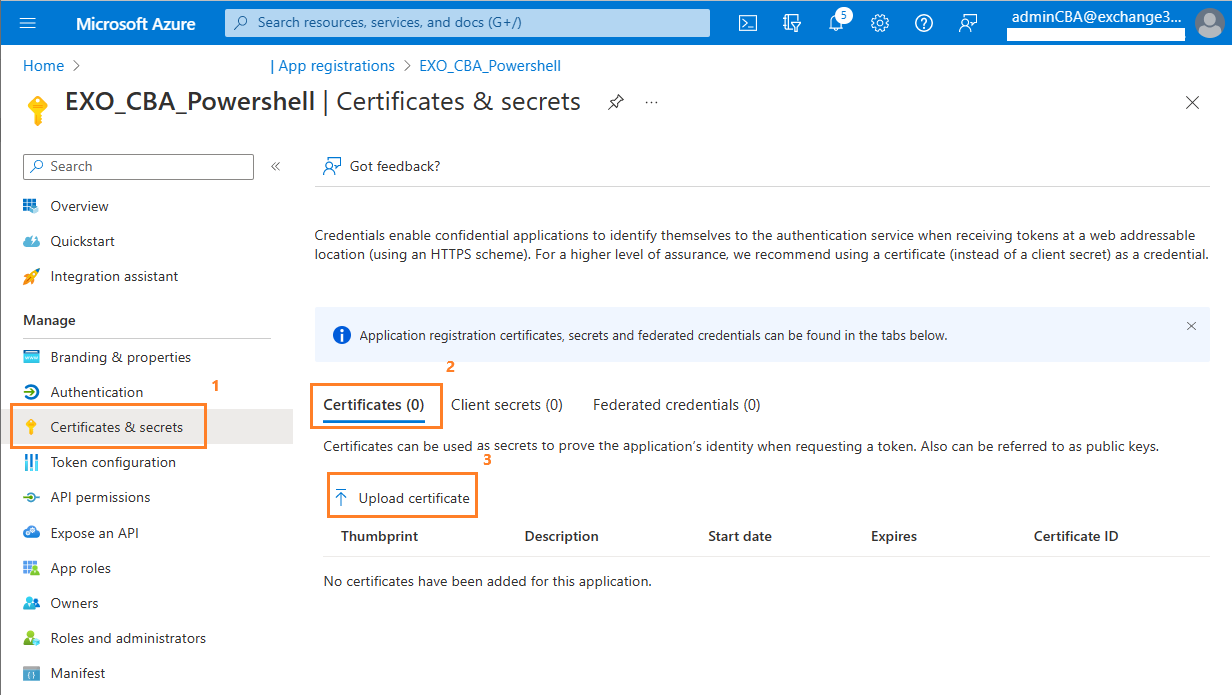Sort by Thumbprint column header
This screenshot has height=695, width=1232.
point(379,536)
